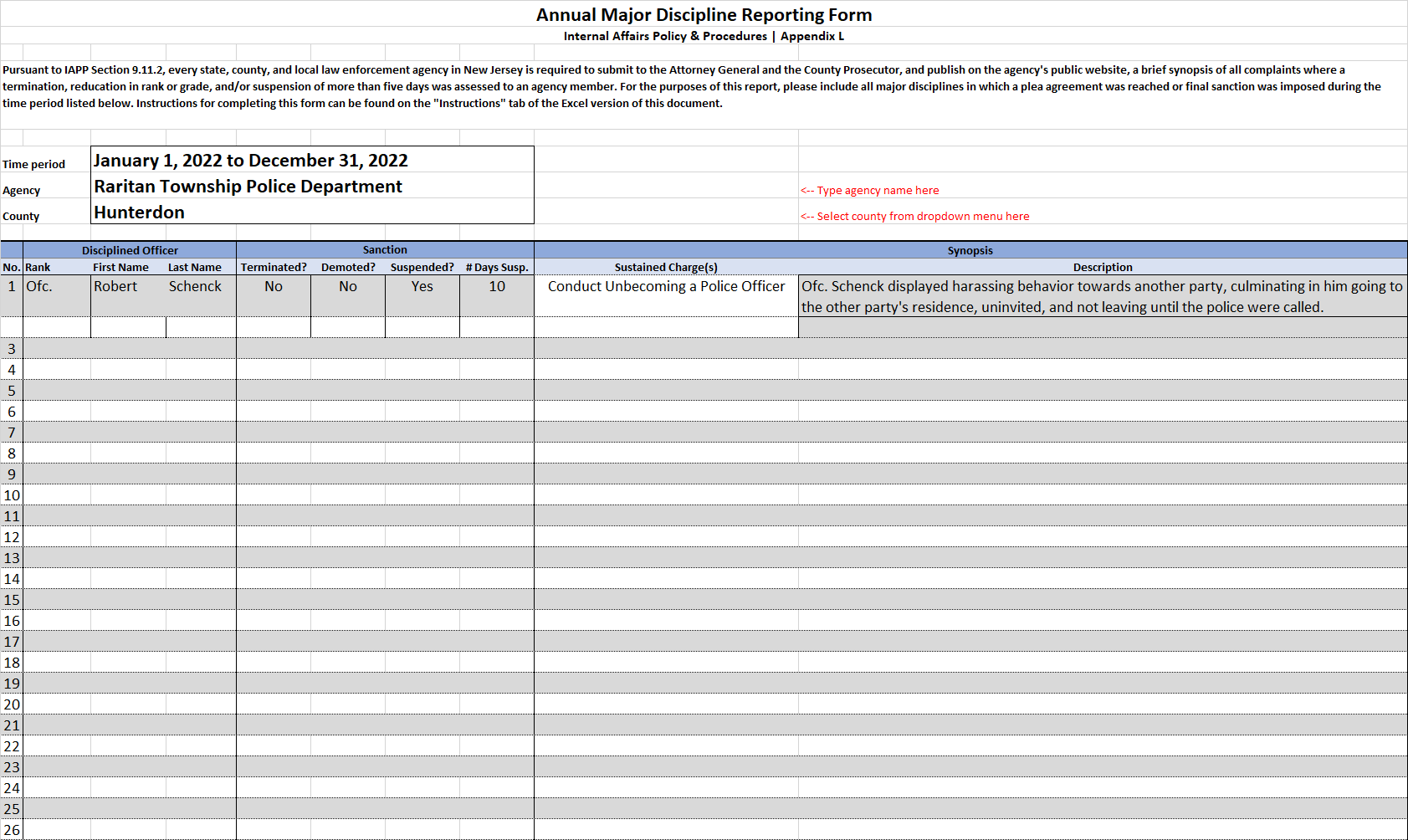Select the Terminated cell showing 'No' in row 1
The image size is (1408, 840).
tap(274, 295)
